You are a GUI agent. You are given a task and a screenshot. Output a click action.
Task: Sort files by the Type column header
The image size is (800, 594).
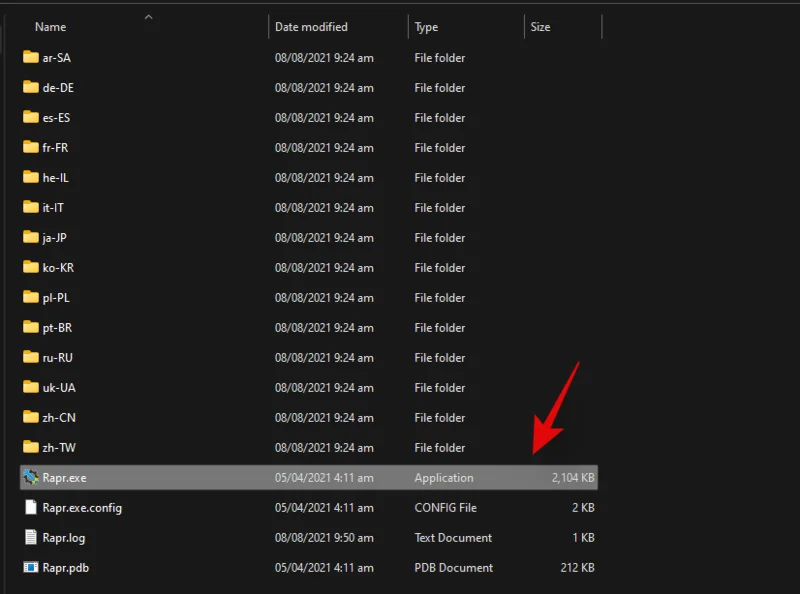pyautogui.click(x=426, y=27)
